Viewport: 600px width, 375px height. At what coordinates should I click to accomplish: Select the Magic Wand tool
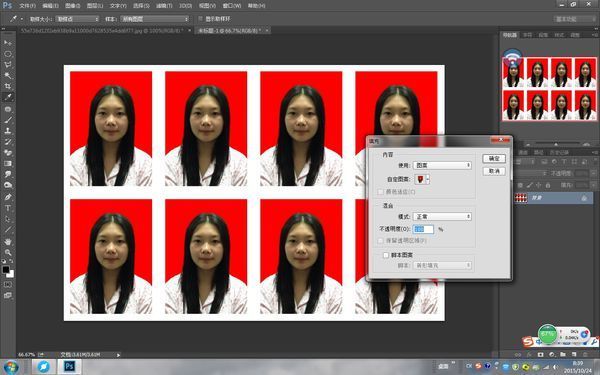(8, 75)
